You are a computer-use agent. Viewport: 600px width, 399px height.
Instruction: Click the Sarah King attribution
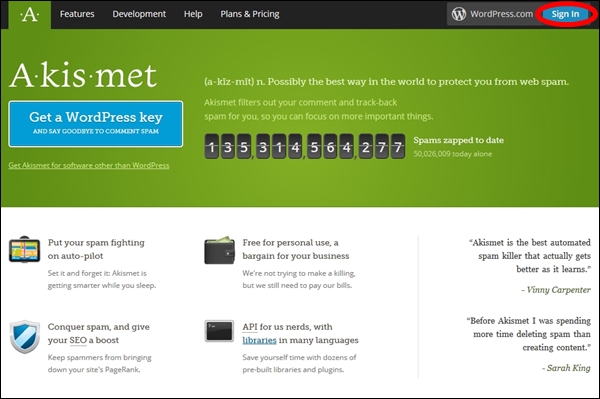pyautogui.click(x=566, y=368)
